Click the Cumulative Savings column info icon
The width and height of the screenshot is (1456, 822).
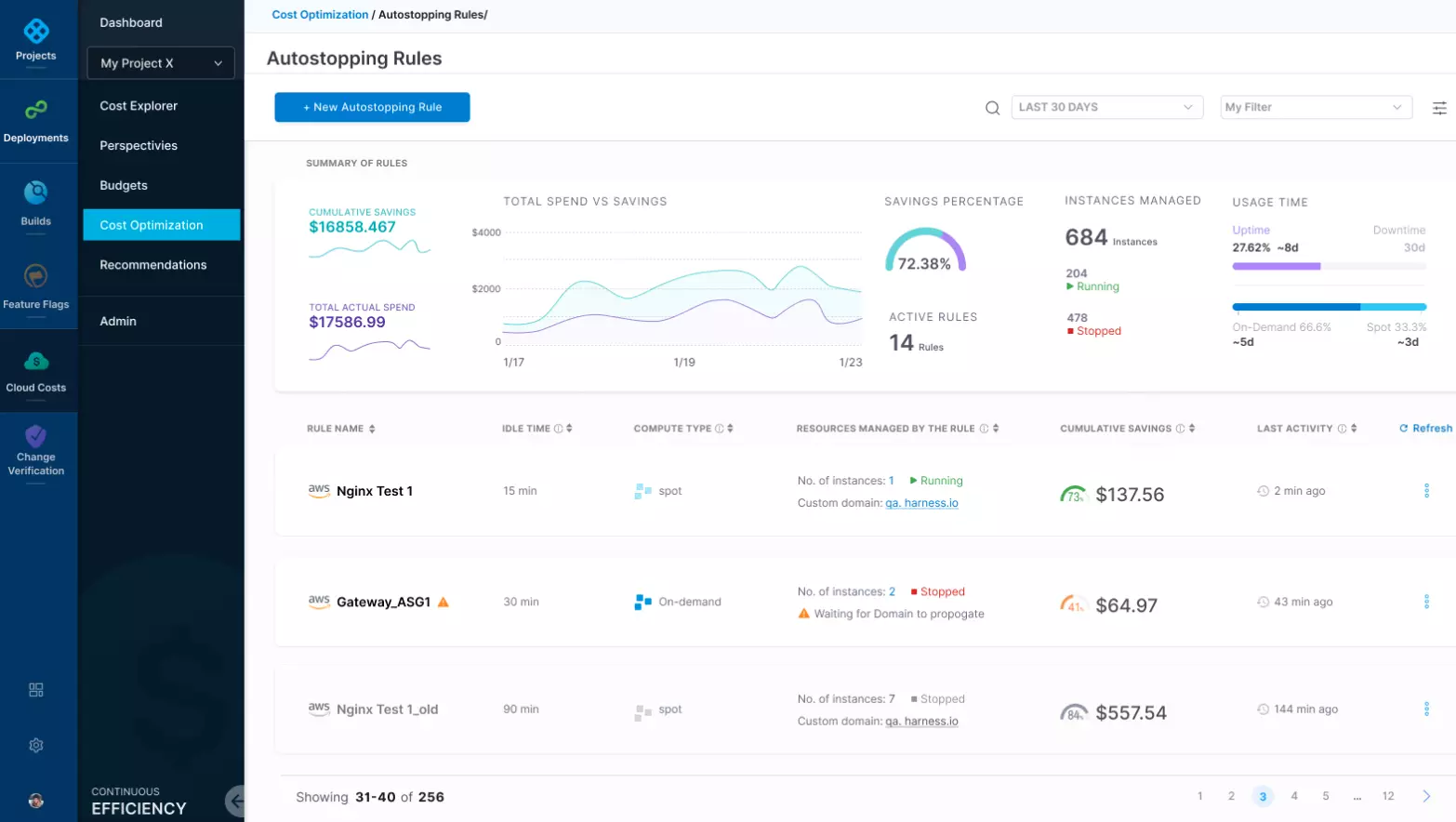pos(1180,429)
